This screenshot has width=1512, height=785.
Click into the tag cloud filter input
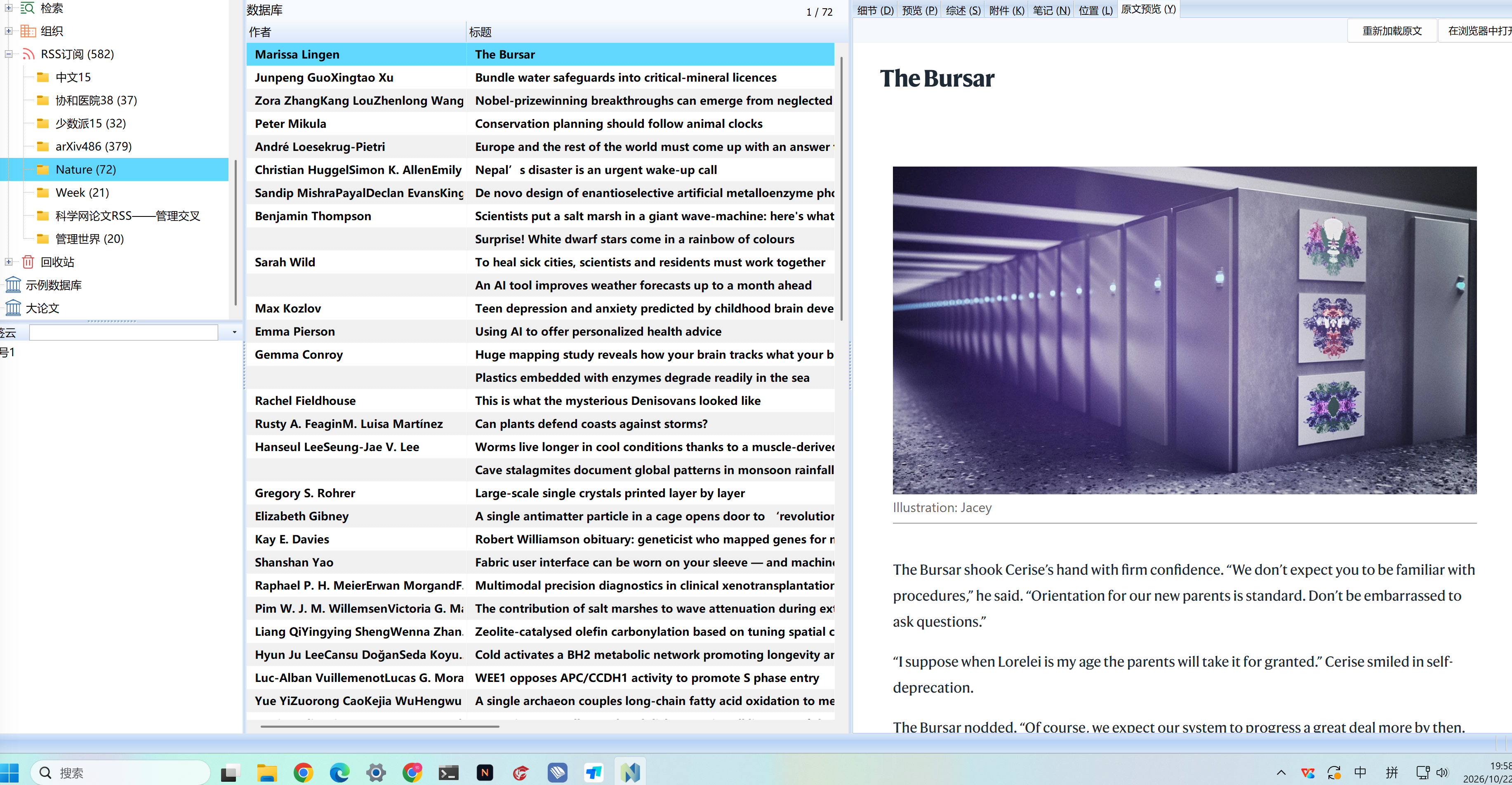pyautogui.click(x=124, y=333)
